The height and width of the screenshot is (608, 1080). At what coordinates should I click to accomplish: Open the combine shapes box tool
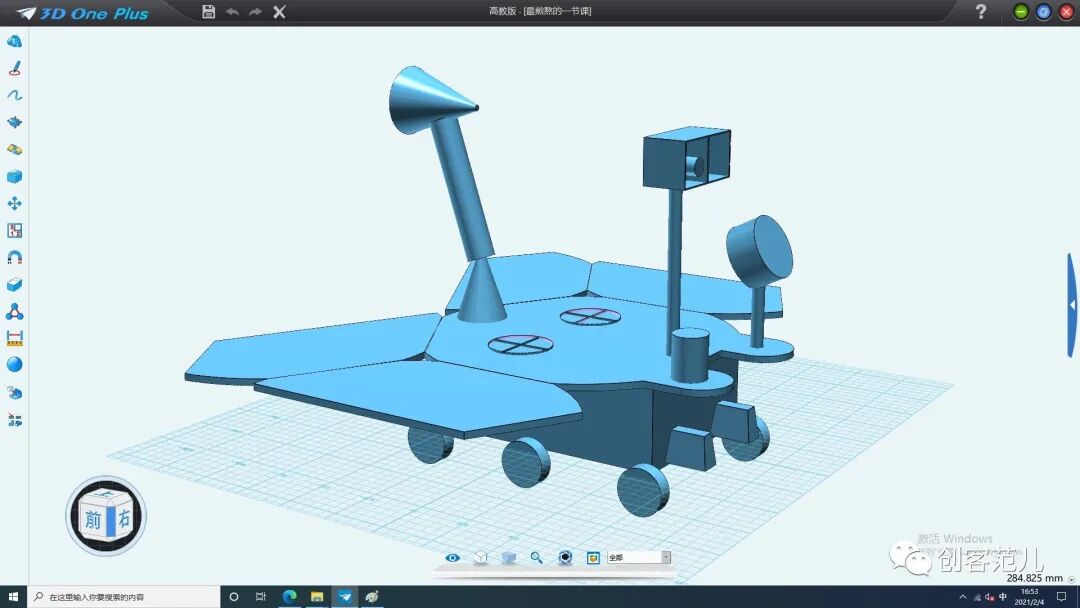pyautogui.click(x=14, y=284)
